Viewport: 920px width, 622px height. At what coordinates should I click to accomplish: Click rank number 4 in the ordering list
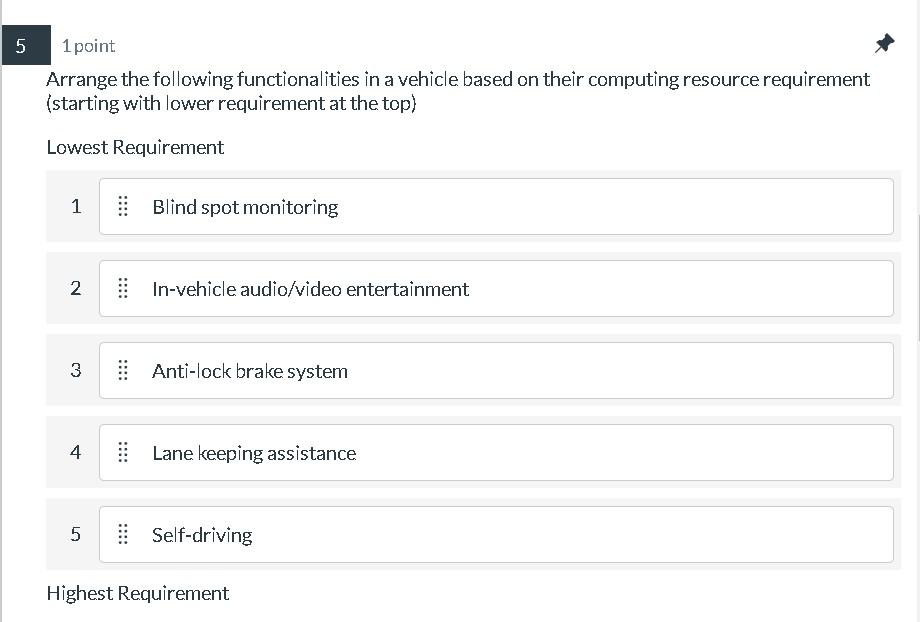coord(75,453)
